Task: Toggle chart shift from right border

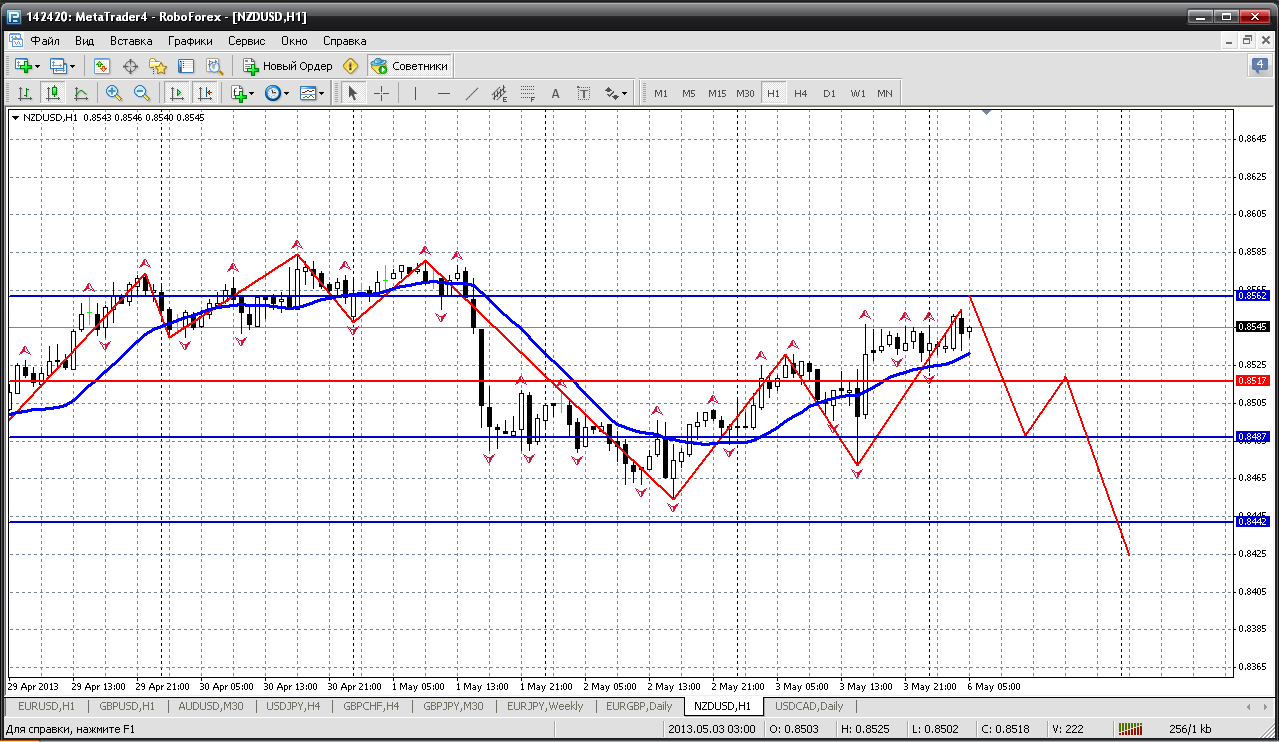Action: 205,93
